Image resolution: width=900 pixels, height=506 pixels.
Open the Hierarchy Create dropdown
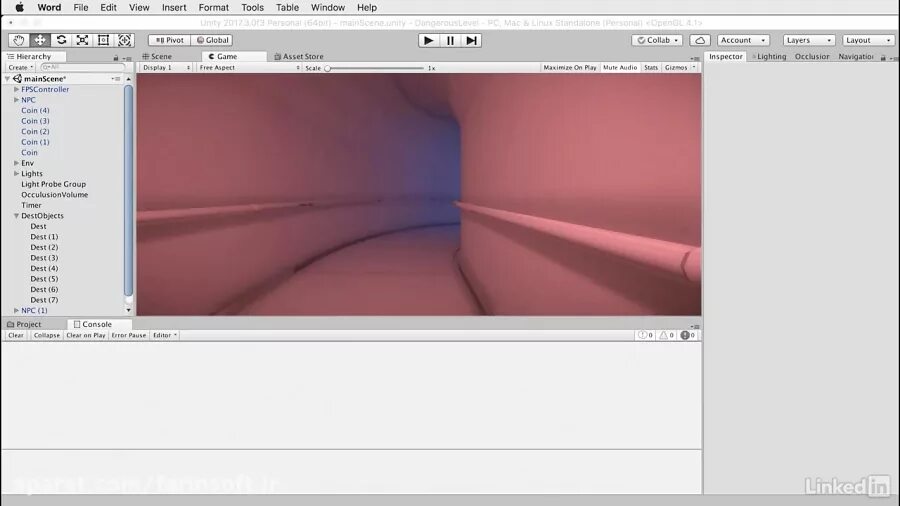pyautogui.click(x=21, y=68)
